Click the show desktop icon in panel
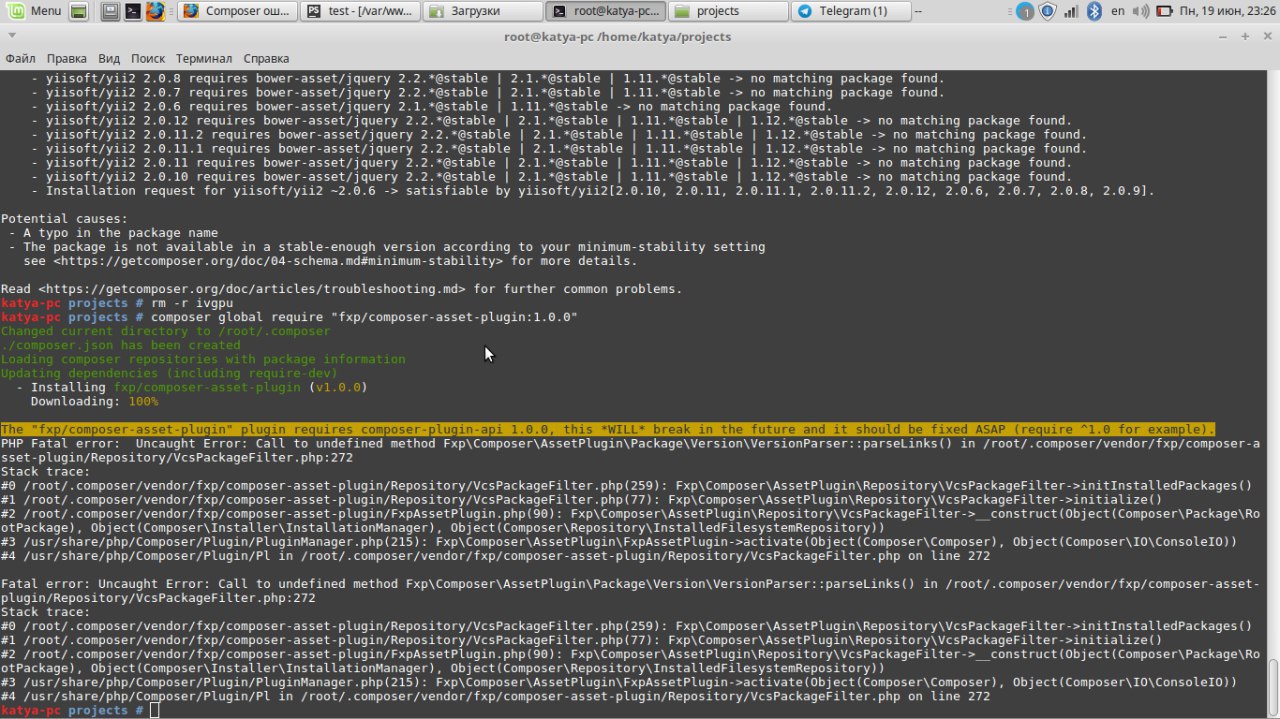This screenshot has width=1280, height=719. tap(79, 12)
